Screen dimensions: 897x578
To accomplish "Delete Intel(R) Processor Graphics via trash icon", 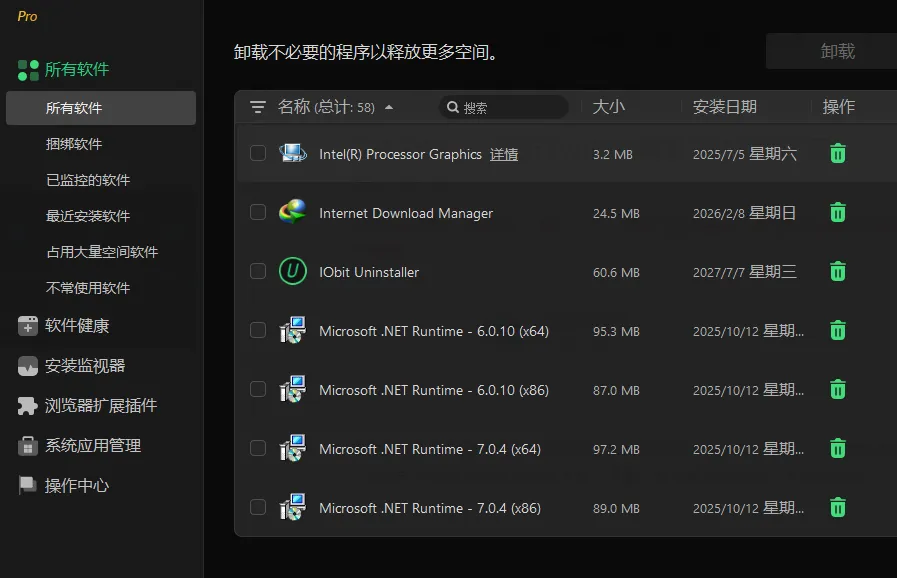I will [x=838, y=153].
